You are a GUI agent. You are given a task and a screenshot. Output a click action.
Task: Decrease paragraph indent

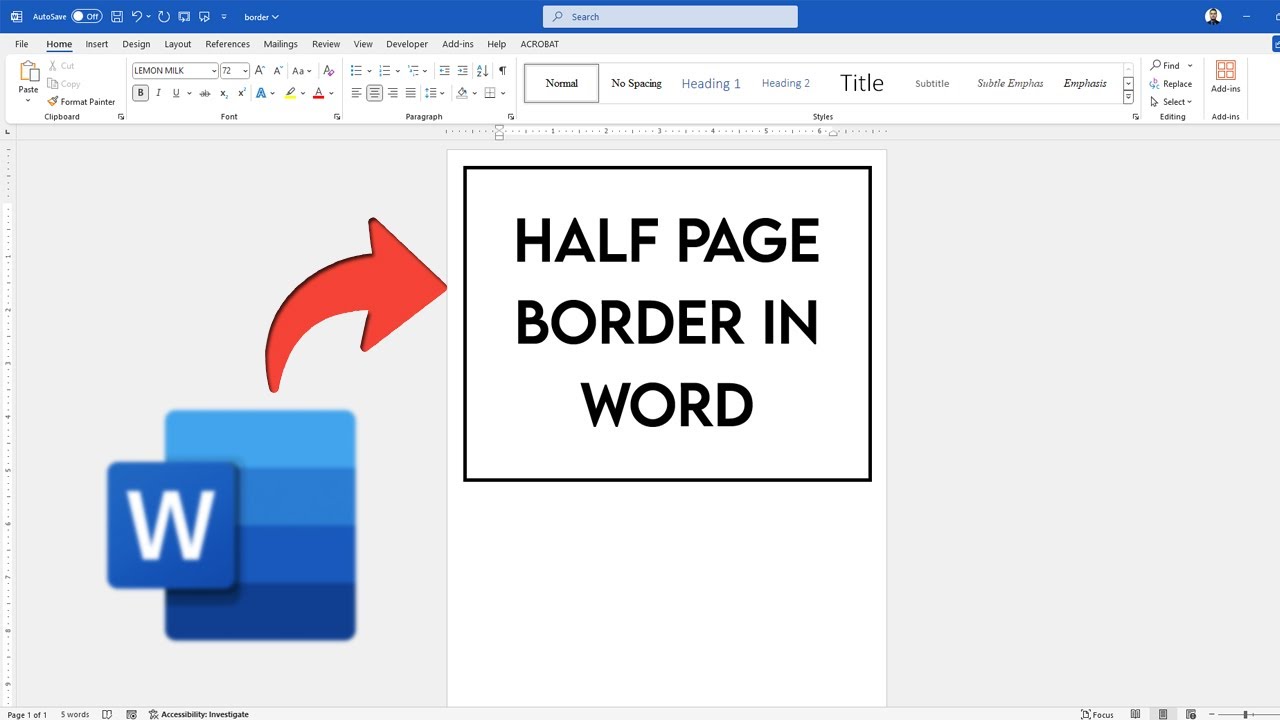[444, 71]
